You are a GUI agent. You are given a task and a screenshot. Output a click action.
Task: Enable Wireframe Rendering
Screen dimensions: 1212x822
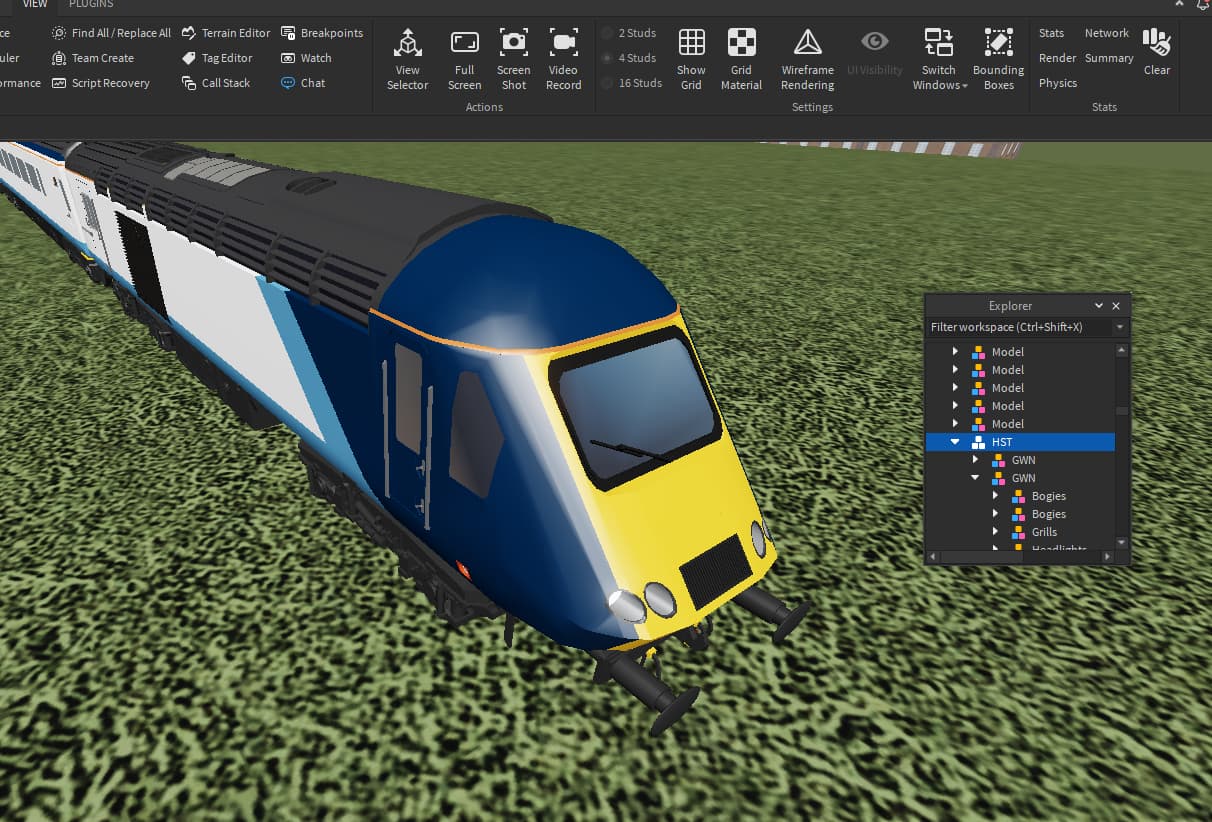click(x=807, y=59)
